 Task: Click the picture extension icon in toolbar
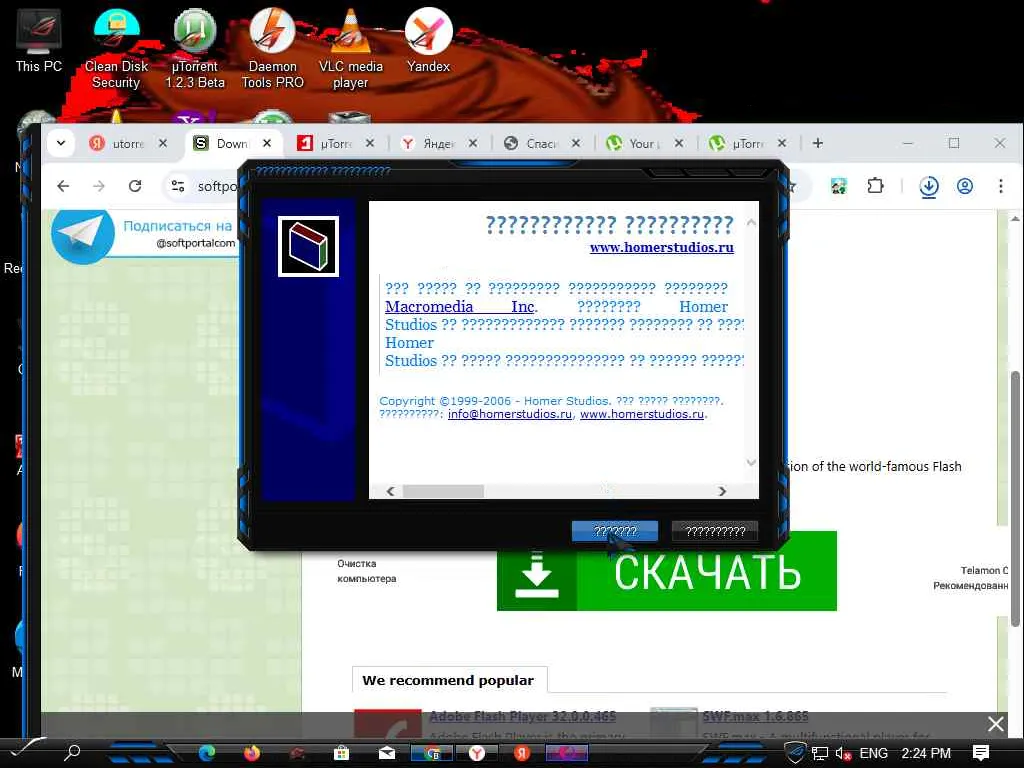[x=839, y=186]
